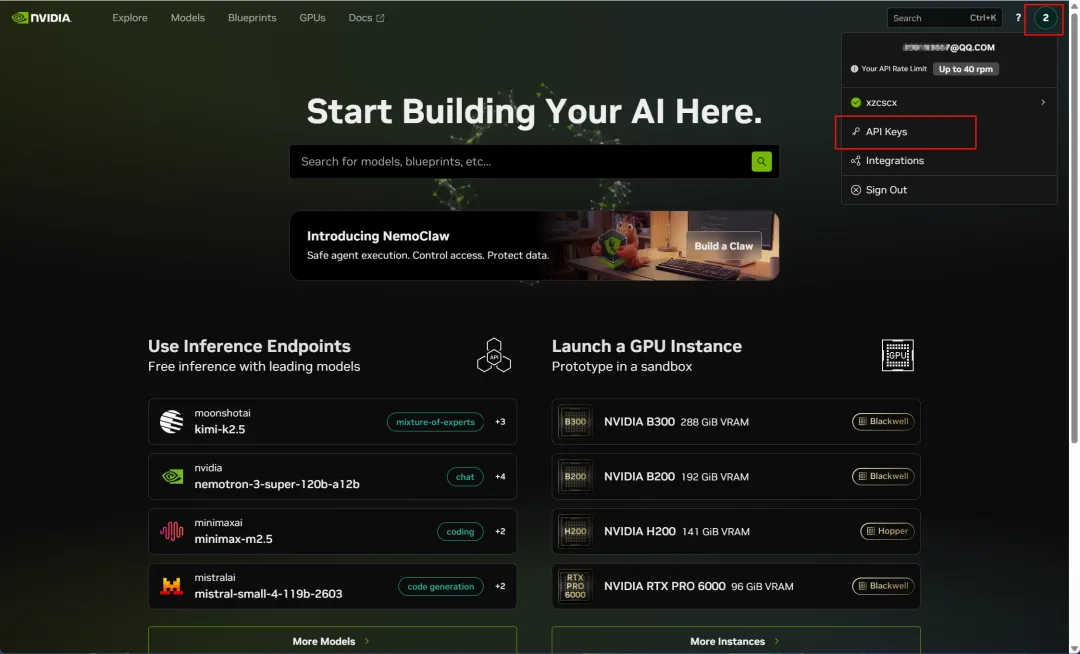
Task: Click the green verified check beside xzcscx
Action: coord(855,103)
